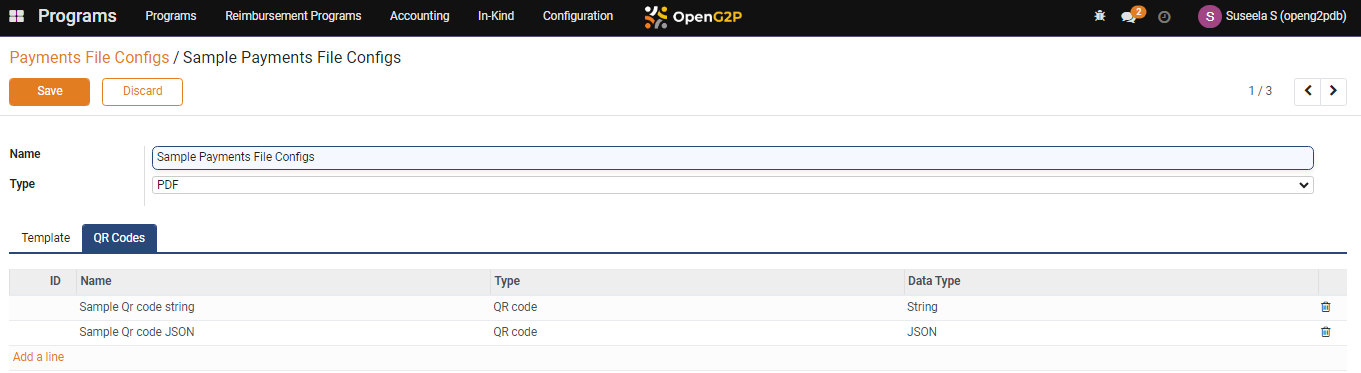Discard the current changes
Image resolution: width=1361 pixels, height=373 pixels.
click(x=142, y=91)
